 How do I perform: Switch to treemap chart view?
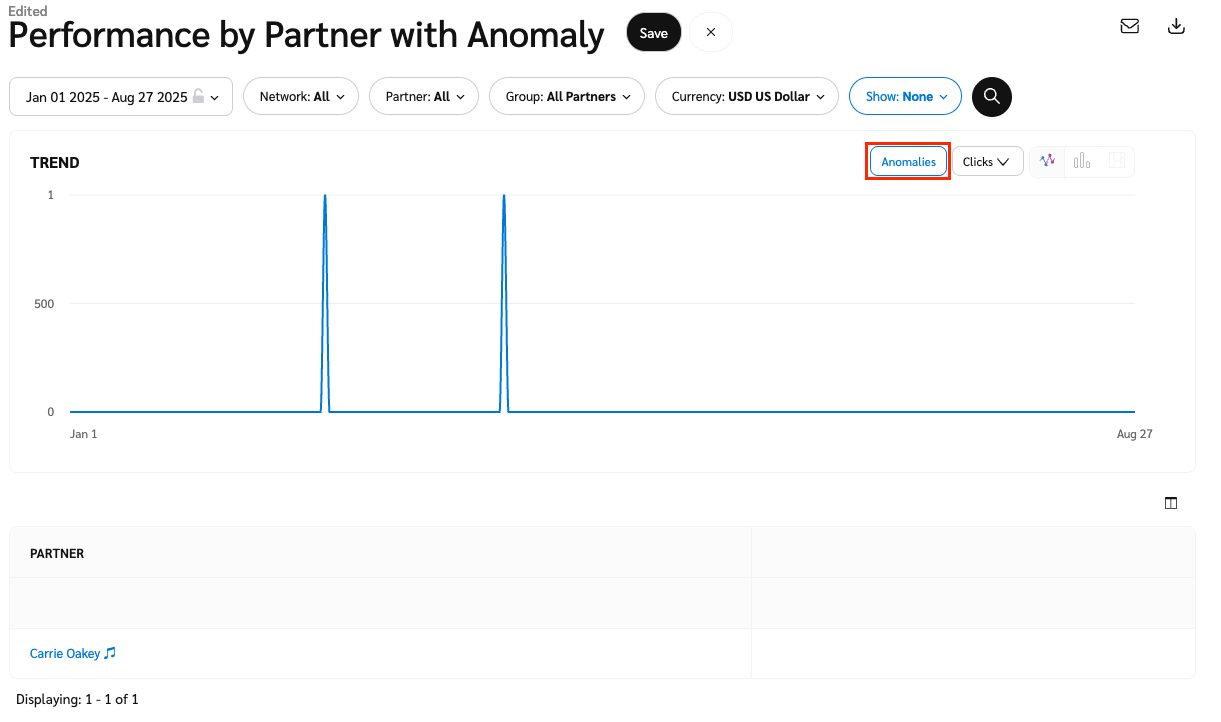click(x=1117, y=161)
